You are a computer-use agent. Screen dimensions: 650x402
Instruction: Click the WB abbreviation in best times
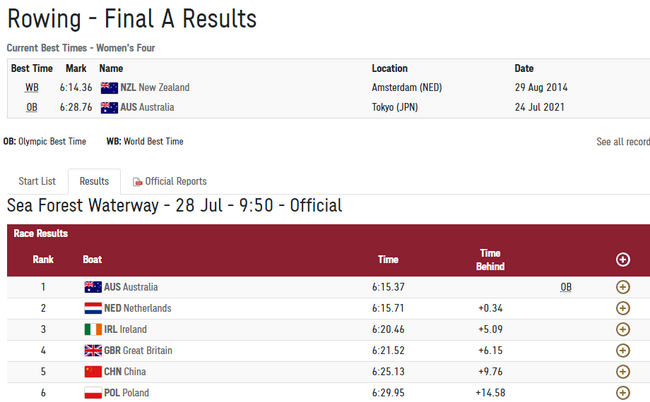click(32, 88)
